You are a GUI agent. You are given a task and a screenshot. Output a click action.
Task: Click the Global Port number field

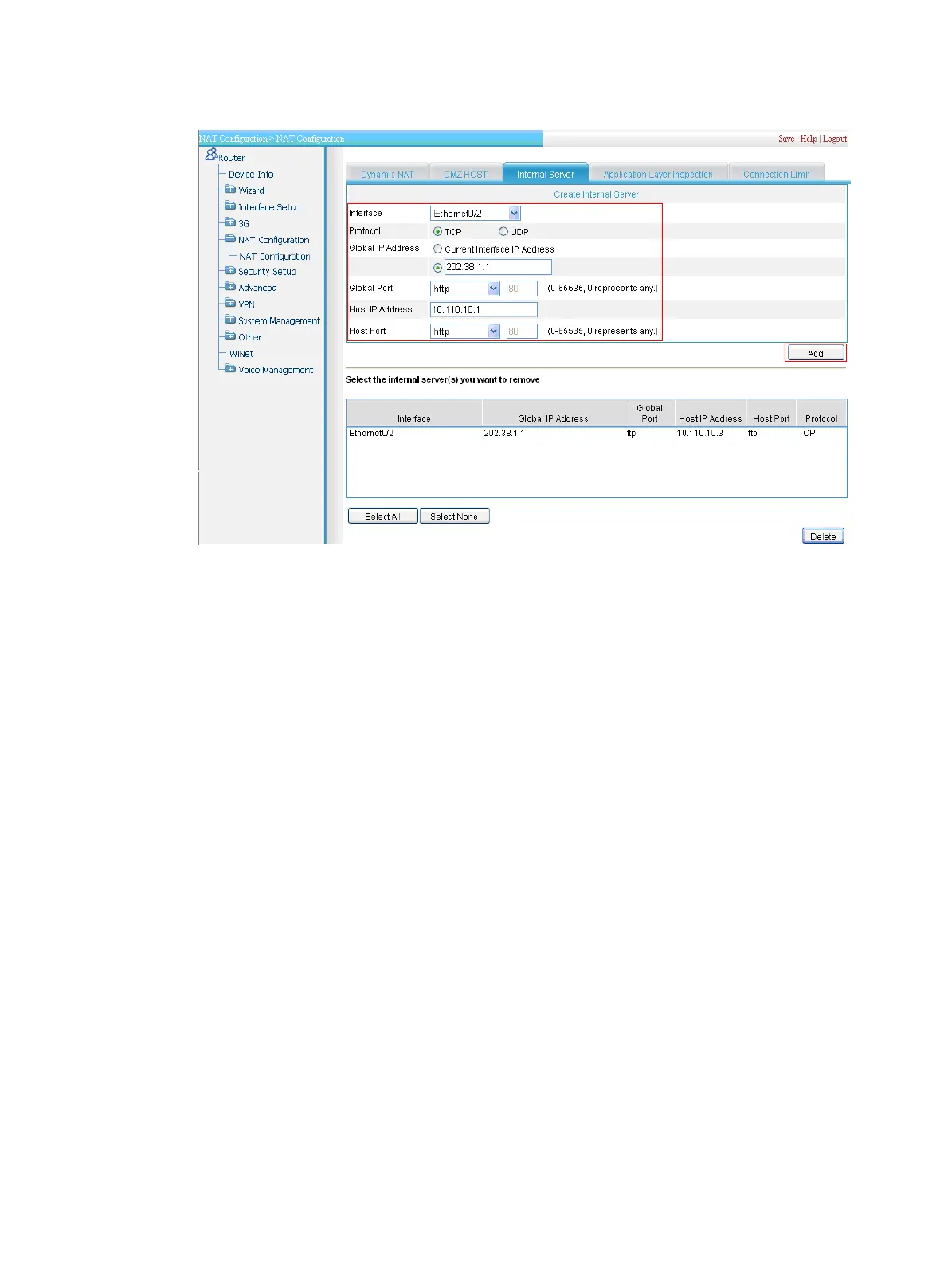[522, 289]
